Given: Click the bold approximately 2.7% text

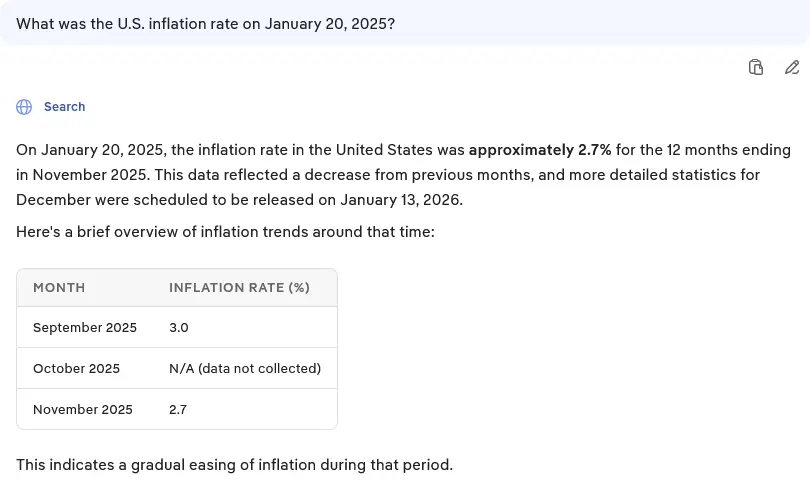Looking at the screenshot, I should coord(539,150).
